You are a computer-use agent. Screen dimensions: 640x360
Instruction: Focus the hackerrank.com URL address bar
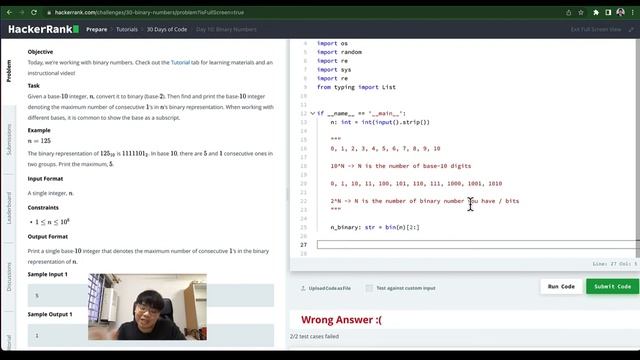149,13
